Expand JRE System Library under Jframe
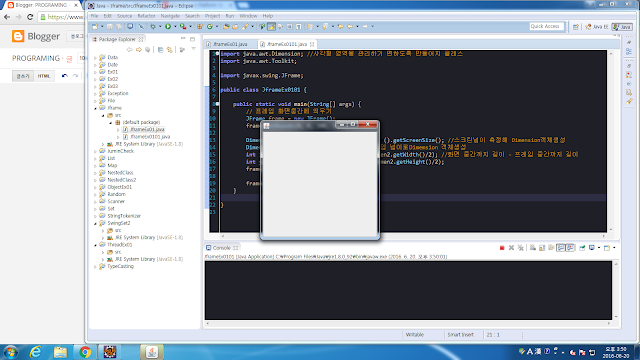The image size is (640, 360). tap(103, 144)
